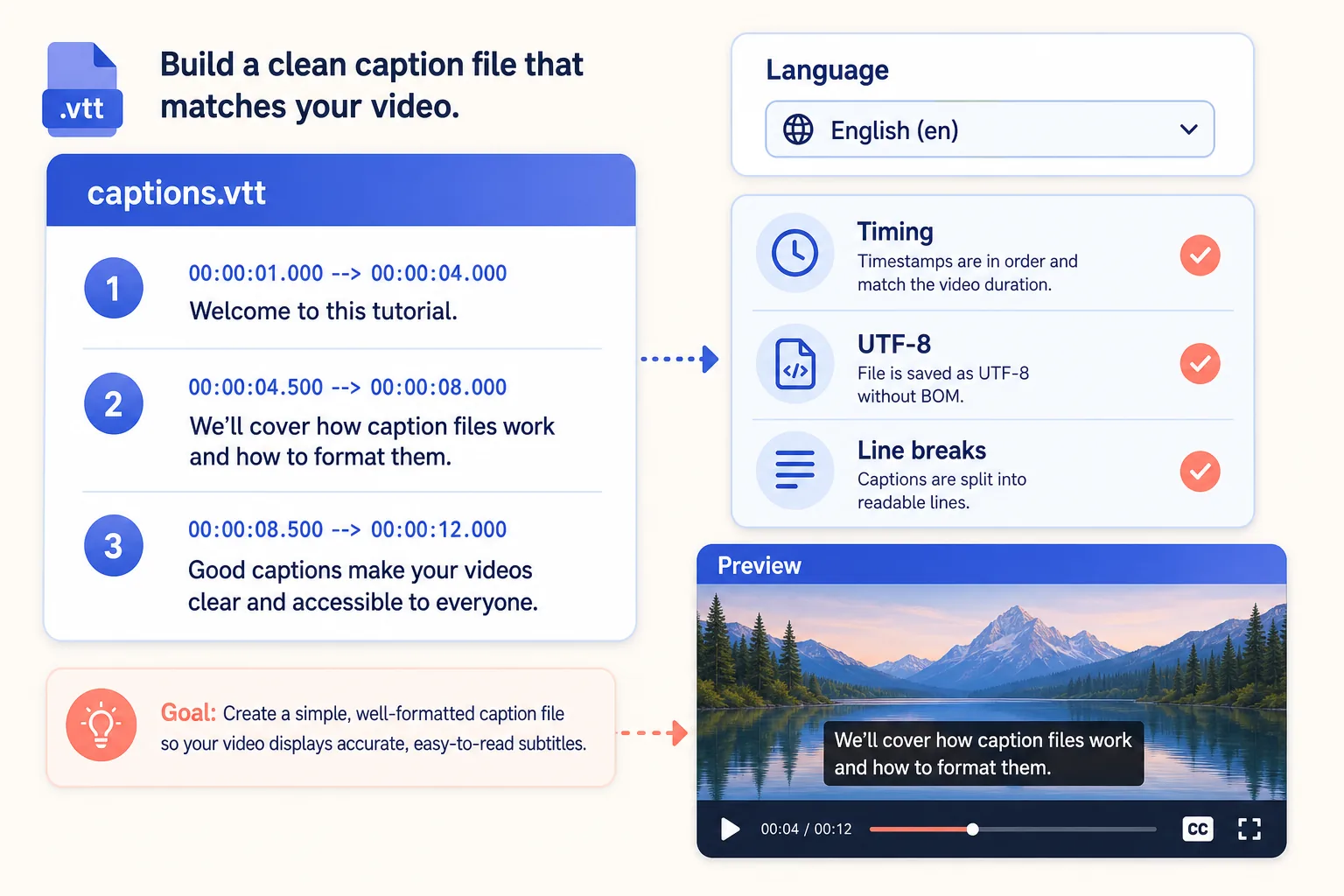Select caption cue number 1 badge
The image size is (1344, 896).
tap(114, 288)
